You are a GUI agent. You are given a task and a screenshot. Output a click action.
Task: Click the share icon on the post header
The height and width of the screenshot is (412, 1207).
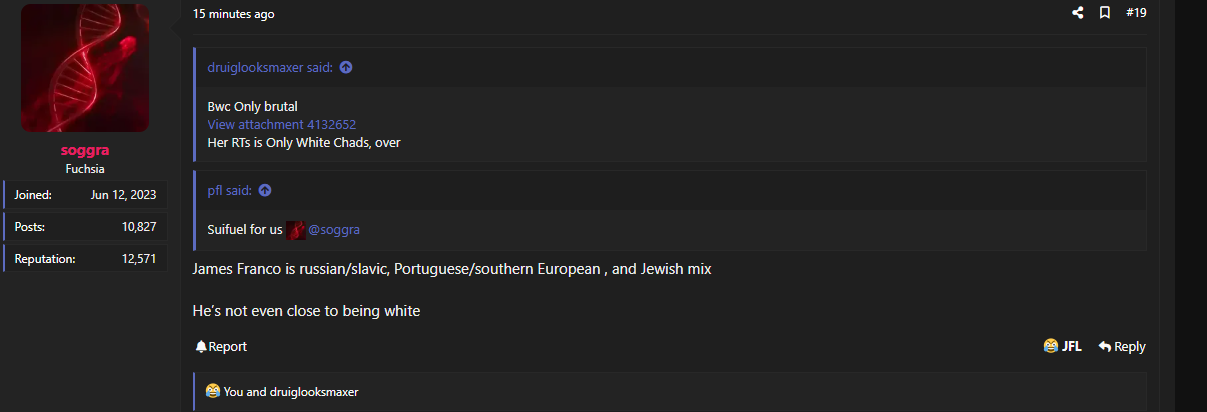pyautogui.click(x=1078, y=13)
